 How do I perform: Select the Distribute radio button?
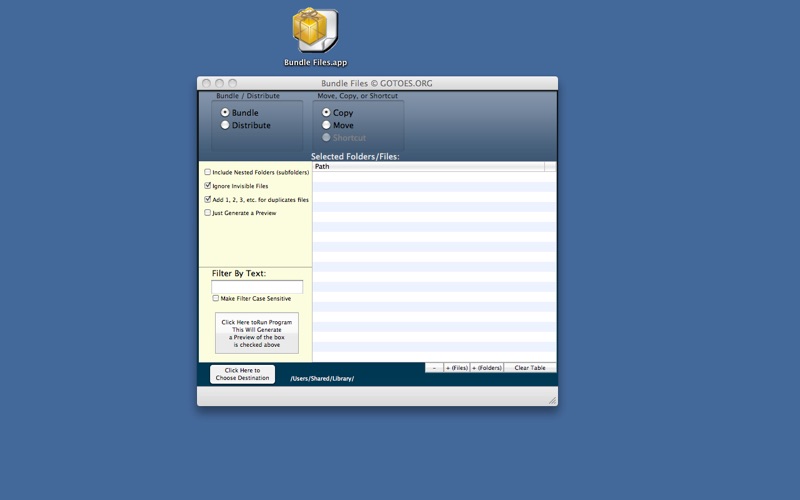pyautogui.click(x=225, y=125)
